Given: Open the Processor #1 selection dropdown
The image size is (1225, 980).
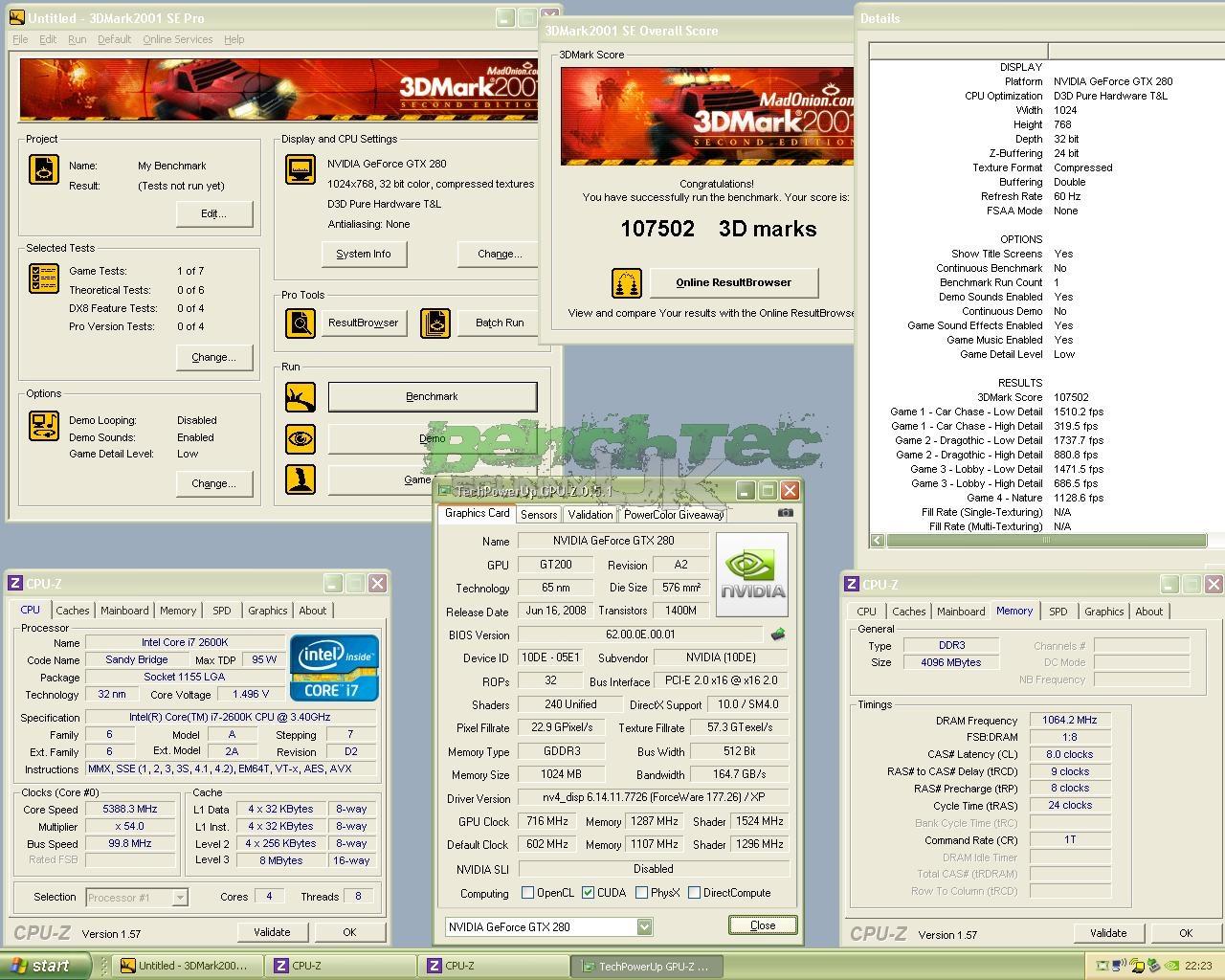Looking at the screenshot, I should click(179, 897).
